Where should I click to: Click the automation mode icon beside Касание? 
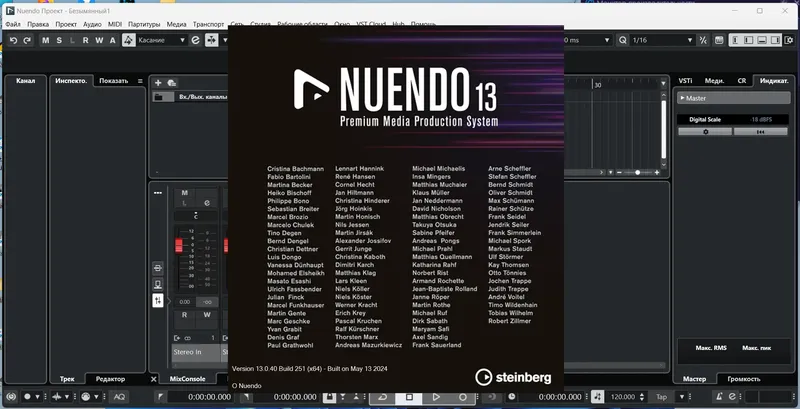tap(129, 40)
